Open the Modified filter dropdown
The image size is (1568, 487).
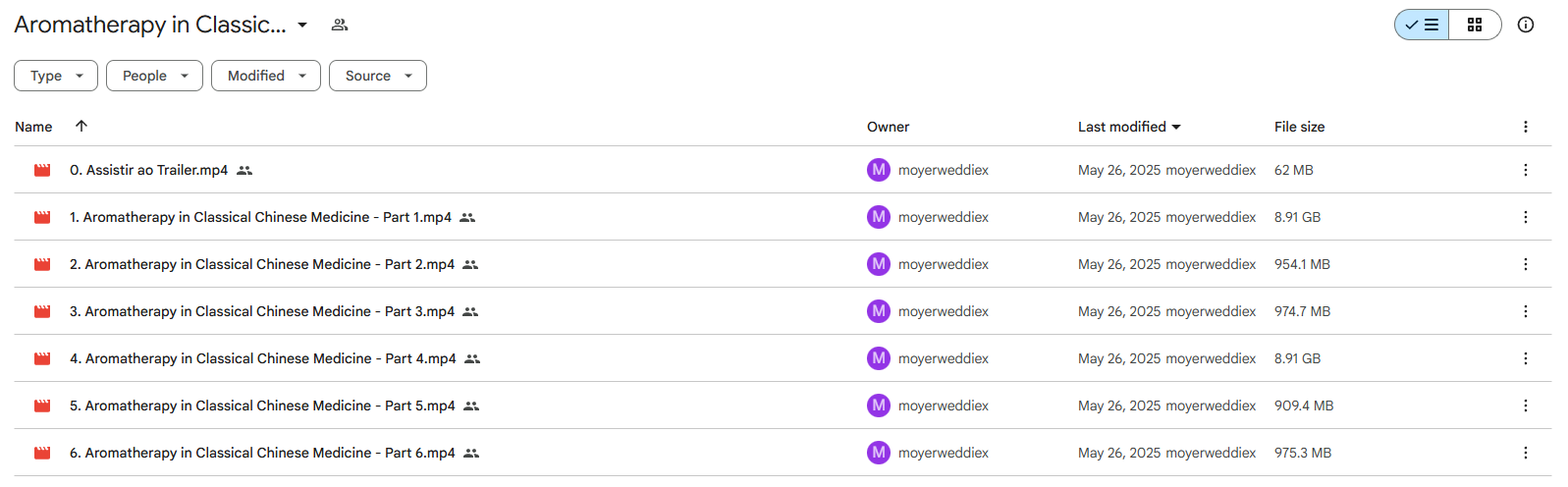coord(266,76)
